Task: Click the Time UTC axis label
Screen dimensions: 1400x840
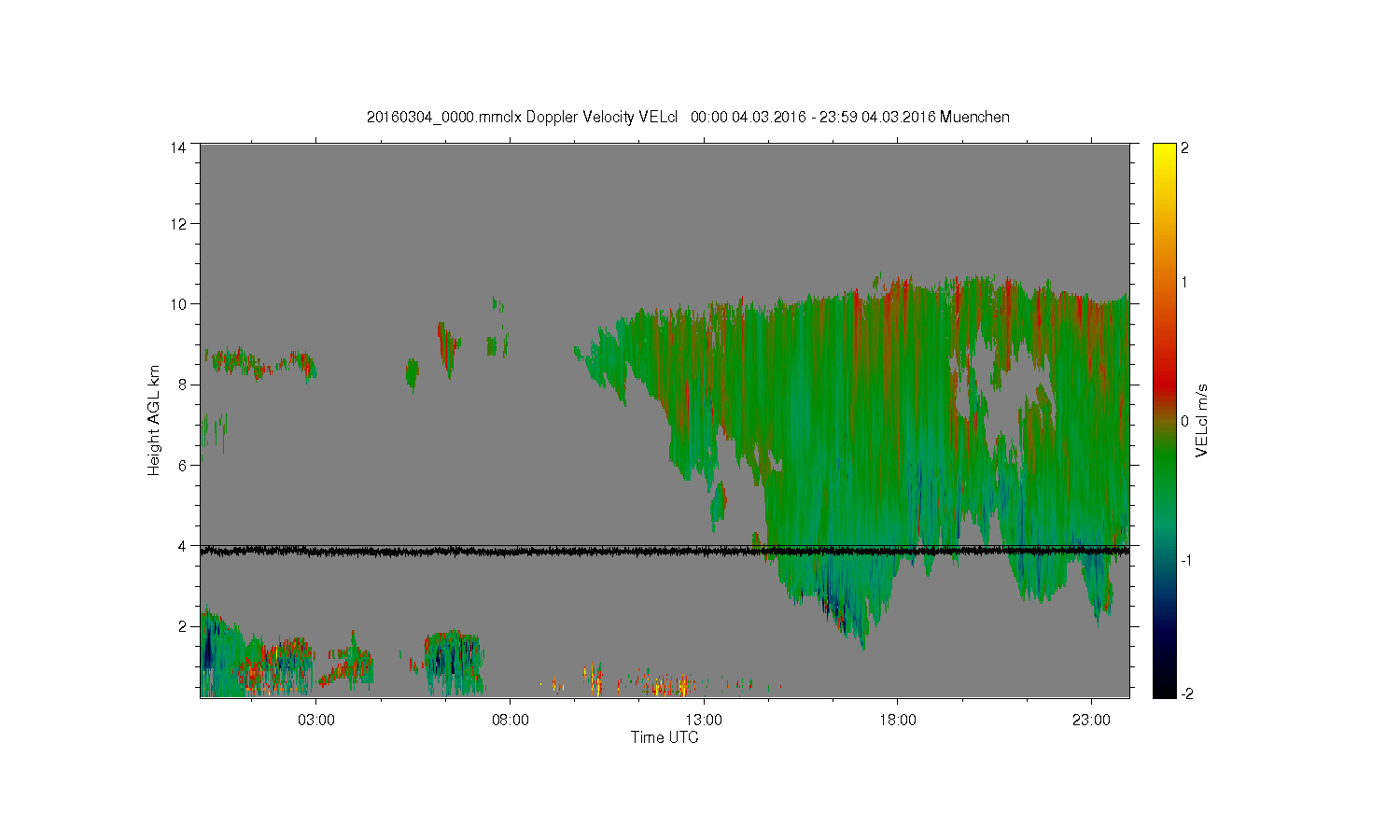Action: (x=665, y=737)
